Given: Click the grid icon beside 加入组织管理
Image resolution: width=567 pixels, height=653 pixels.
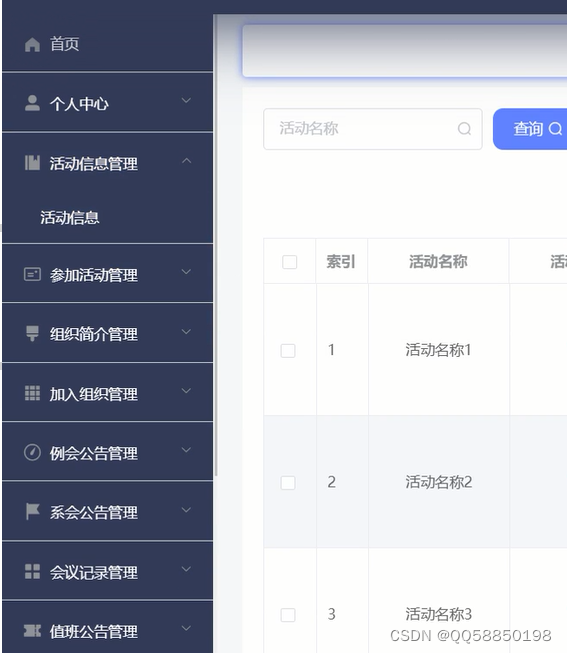Looking at the screenshot, I should (x=32, y=393).
